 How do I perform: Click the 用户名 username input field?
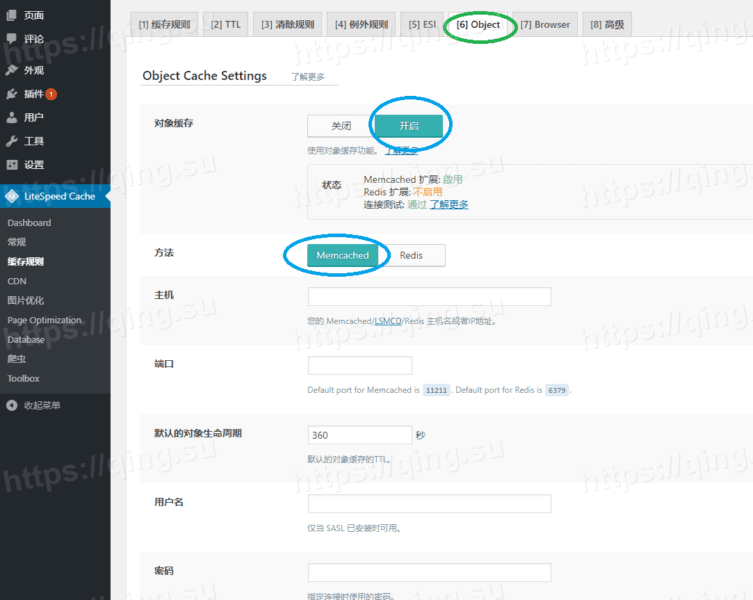[429, 503]
